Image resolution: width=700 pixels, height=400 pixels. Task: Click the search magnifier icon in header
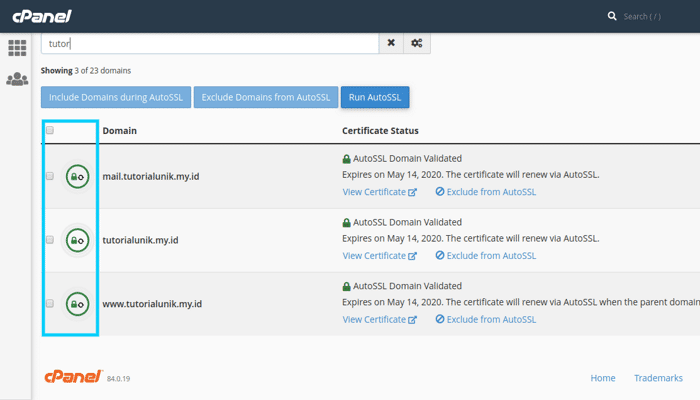pos(612,16)
